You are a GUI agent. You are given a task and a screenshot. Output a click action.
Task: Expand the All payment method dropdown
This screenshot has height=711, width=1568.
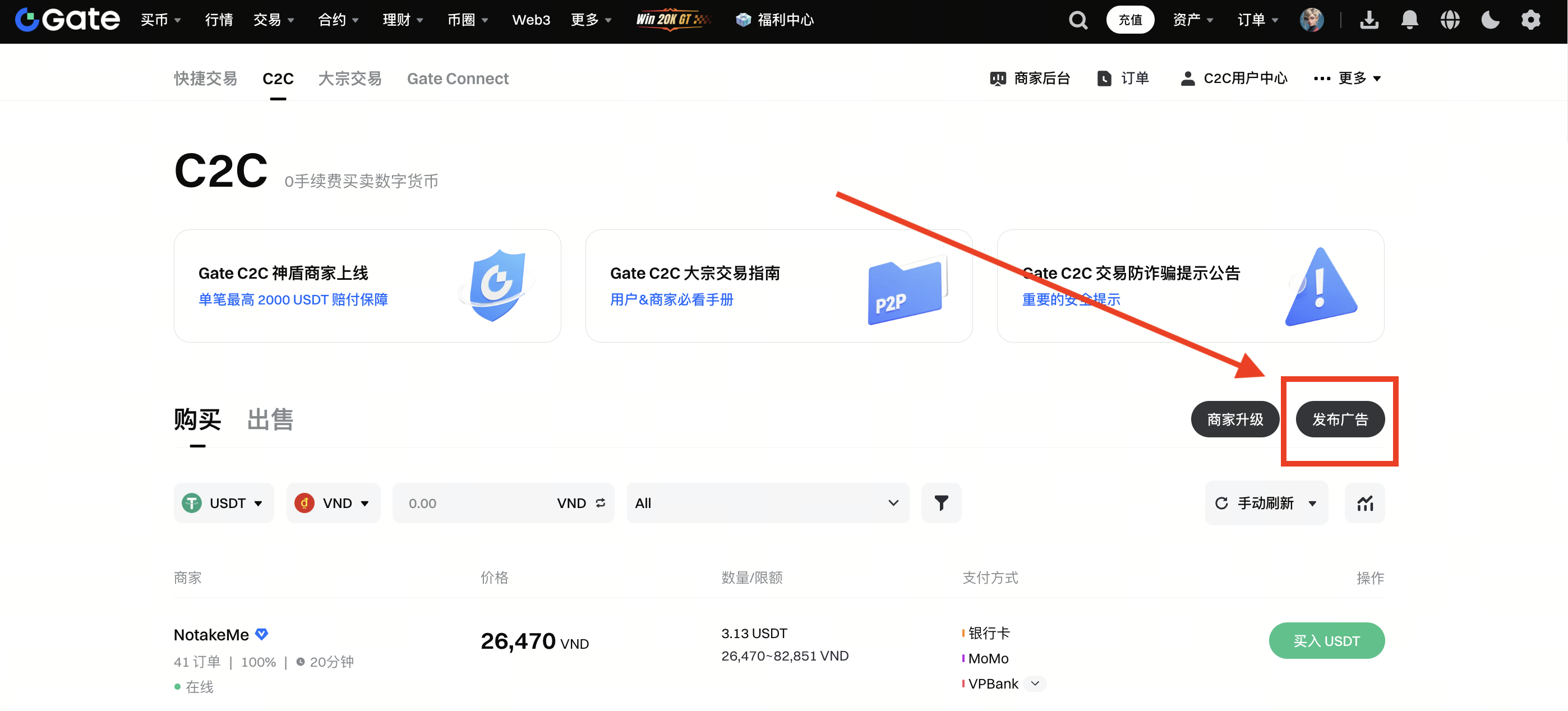767,503
